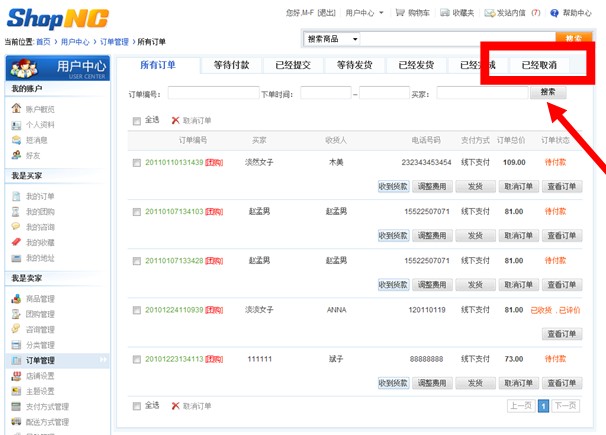606x435 pixels.
Task: Open the 主题设置 theme icon
Action: click(x=16, y=391)
